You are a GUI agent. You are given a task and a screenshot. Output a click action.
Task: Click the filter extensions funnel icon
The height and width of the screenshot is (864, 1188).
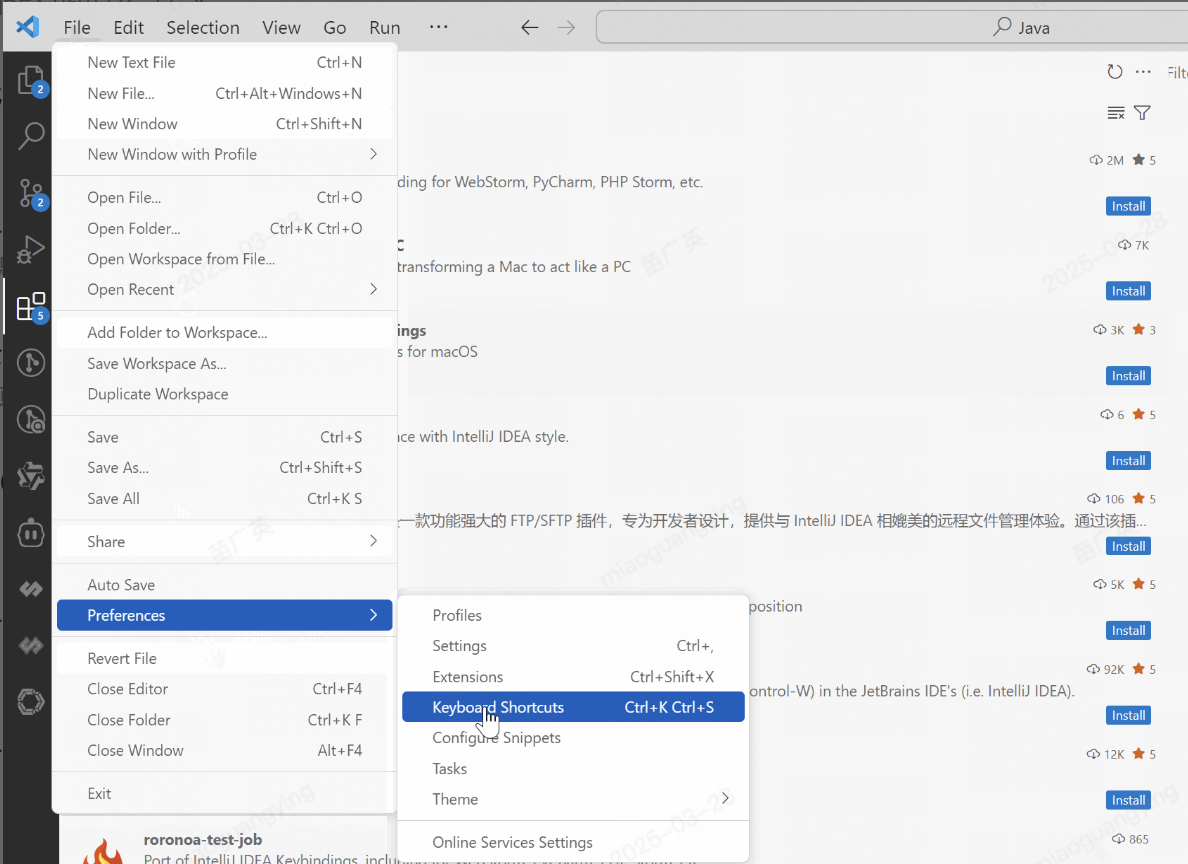1142,113
